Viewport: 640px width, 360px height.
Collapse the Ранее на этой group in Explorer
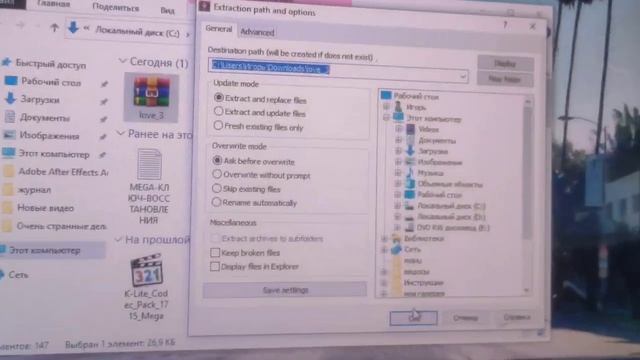[120, 133]
